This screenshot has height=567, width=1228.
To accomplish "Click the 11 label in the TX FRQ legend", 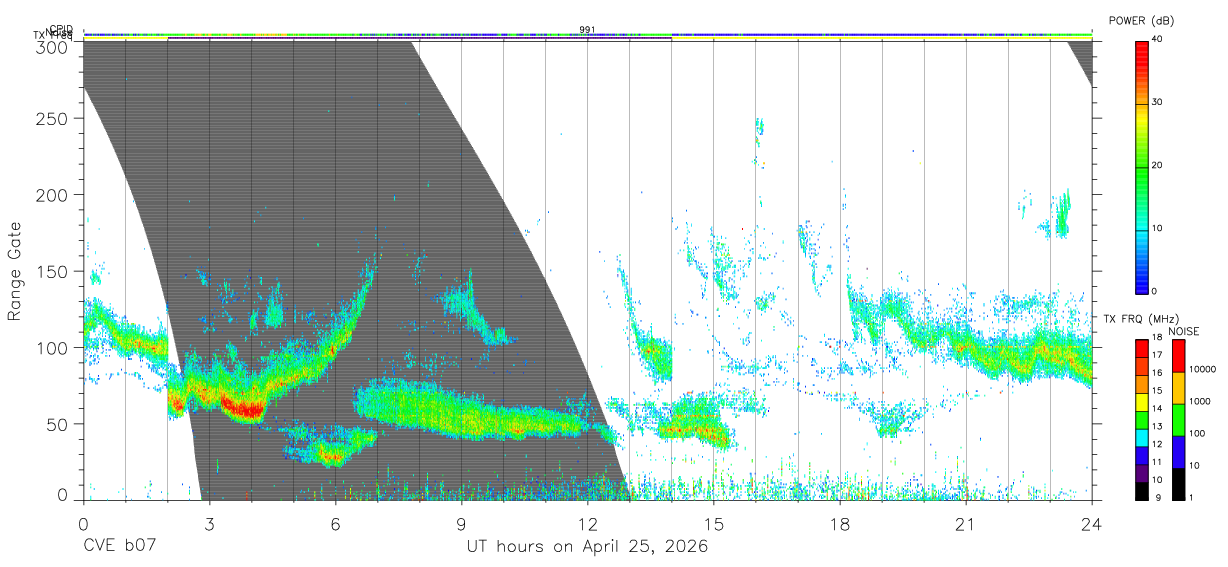I will [1157, 463].
